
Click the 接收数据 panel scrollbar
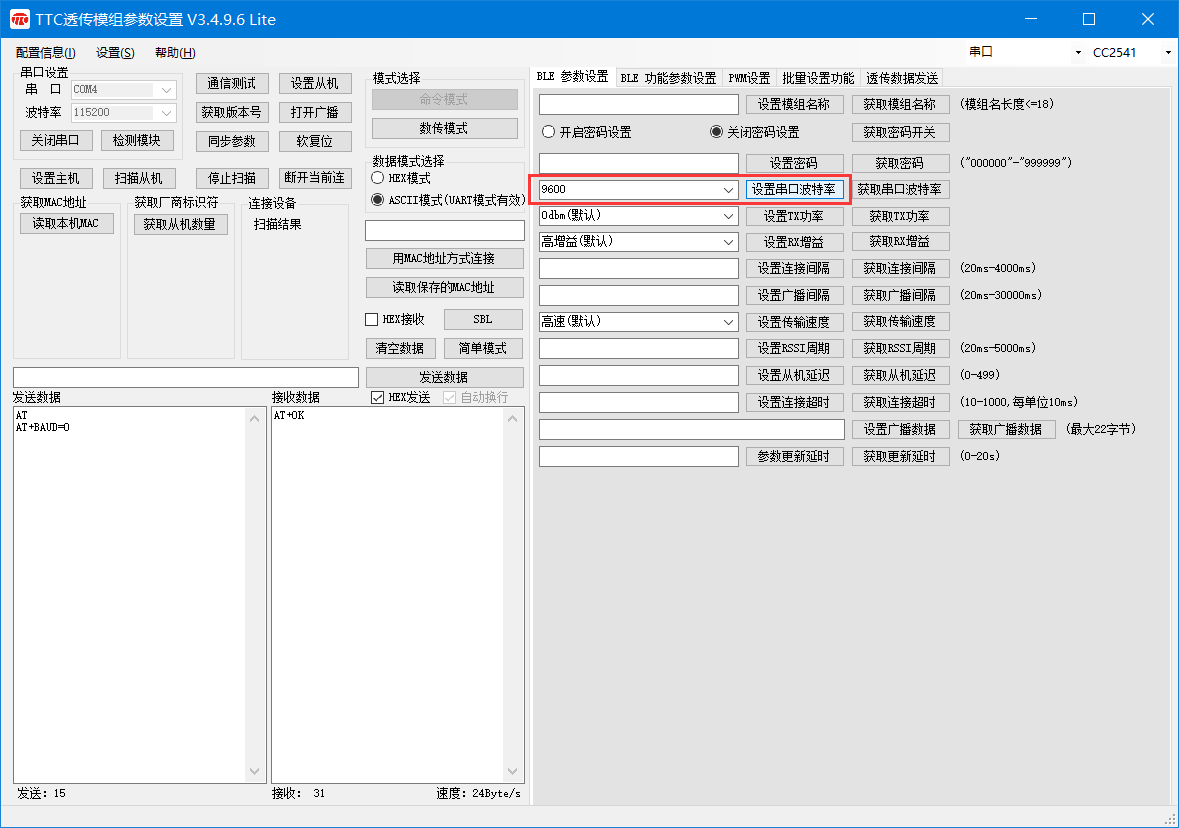[512, 595]
